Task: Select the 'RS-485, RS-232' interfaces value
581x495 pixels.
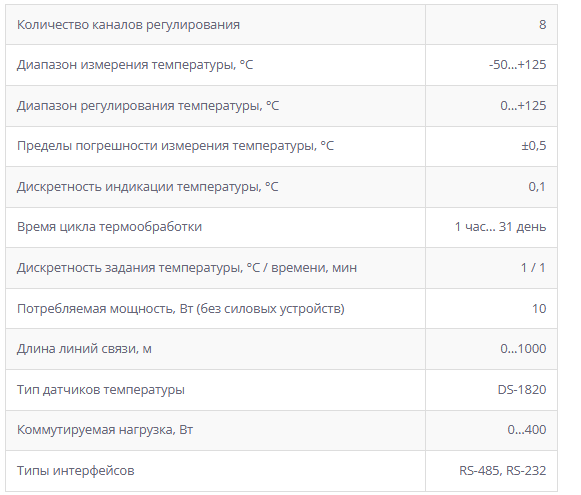Action: [x=502, y=471]
